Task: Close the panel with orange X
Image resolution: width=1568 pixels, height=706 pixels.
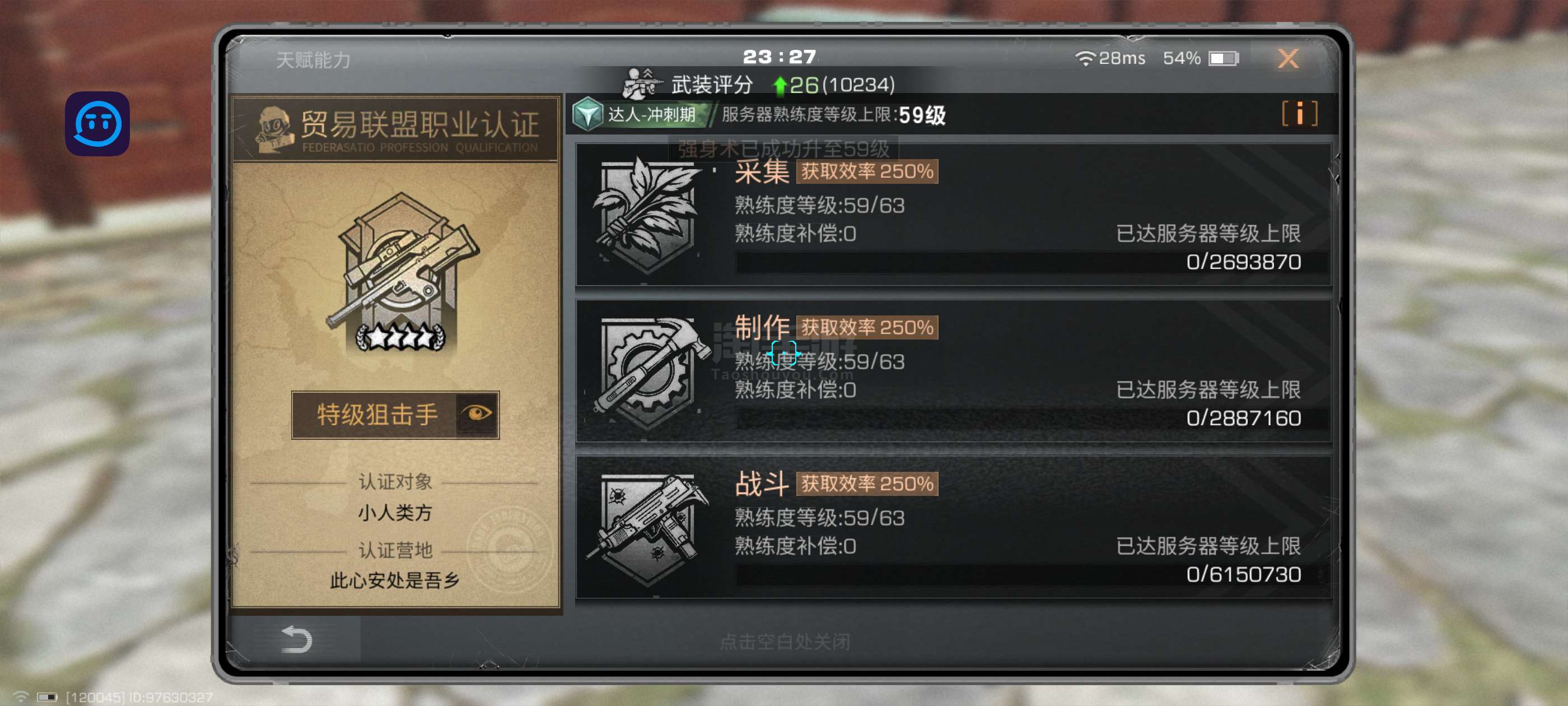Action: coord(1287,59)
